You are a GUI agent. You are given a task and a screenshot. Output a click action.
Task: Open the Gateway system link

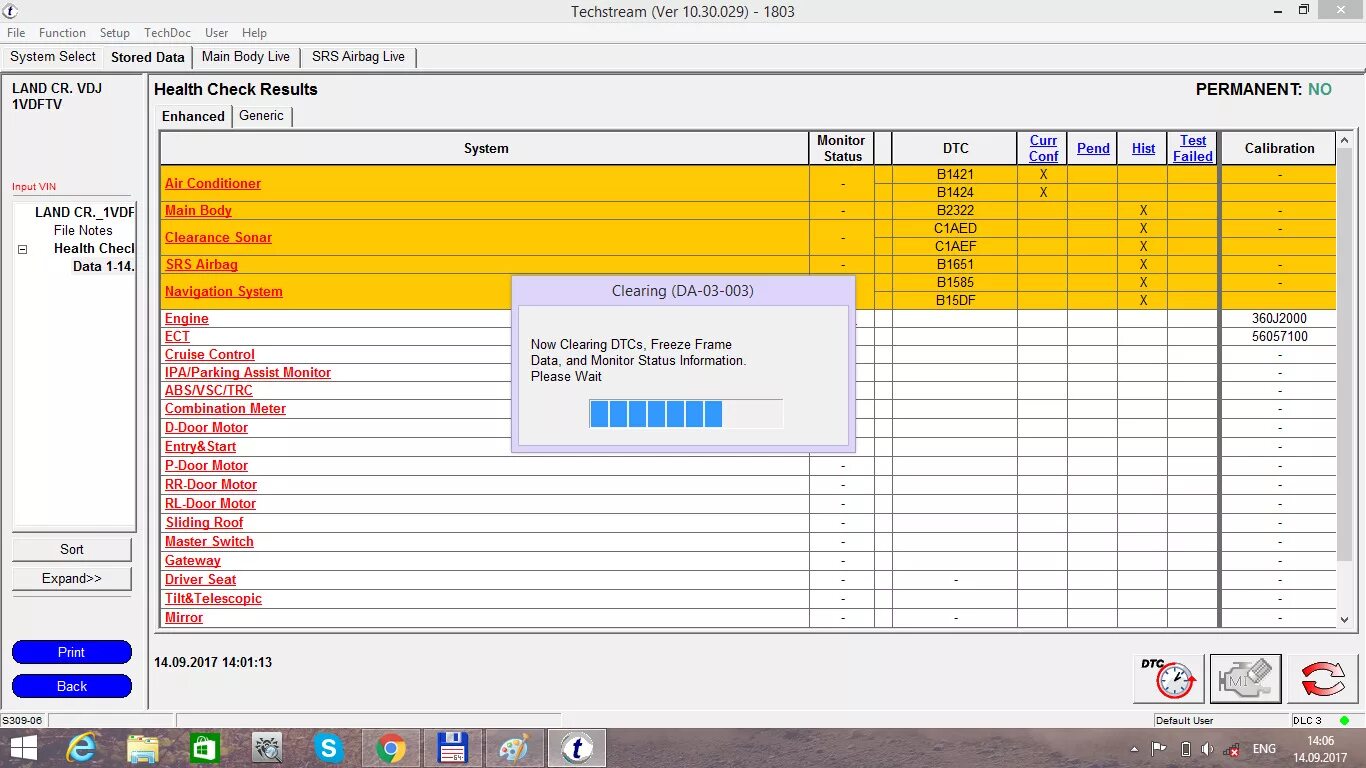coord(193,560)
